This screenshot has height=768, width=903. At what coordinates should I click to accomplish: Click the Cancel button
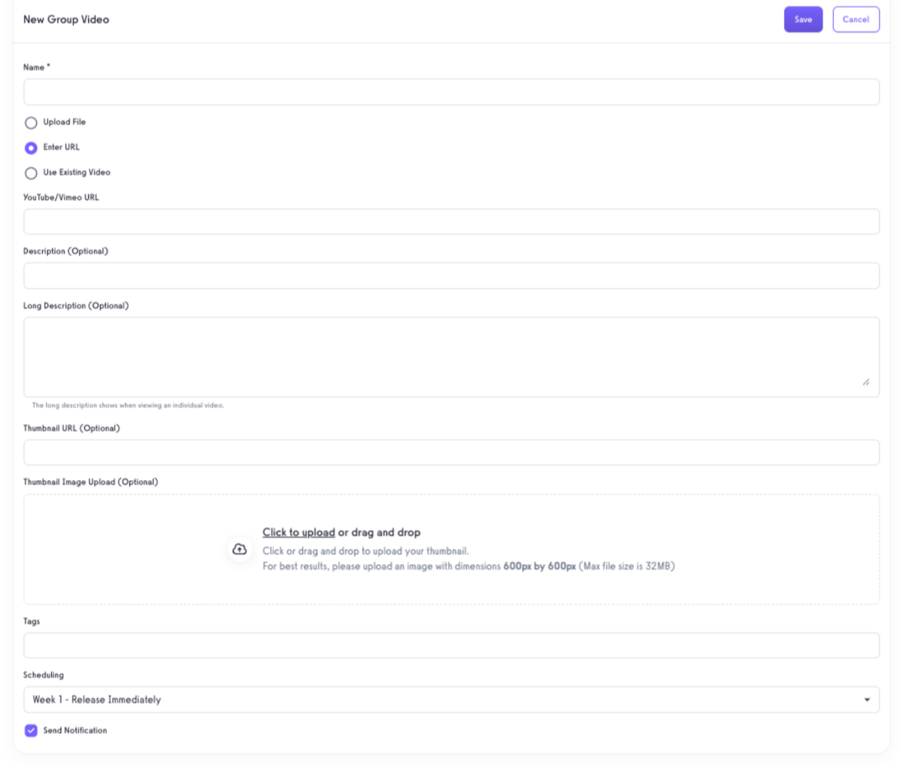pos(855,19)
